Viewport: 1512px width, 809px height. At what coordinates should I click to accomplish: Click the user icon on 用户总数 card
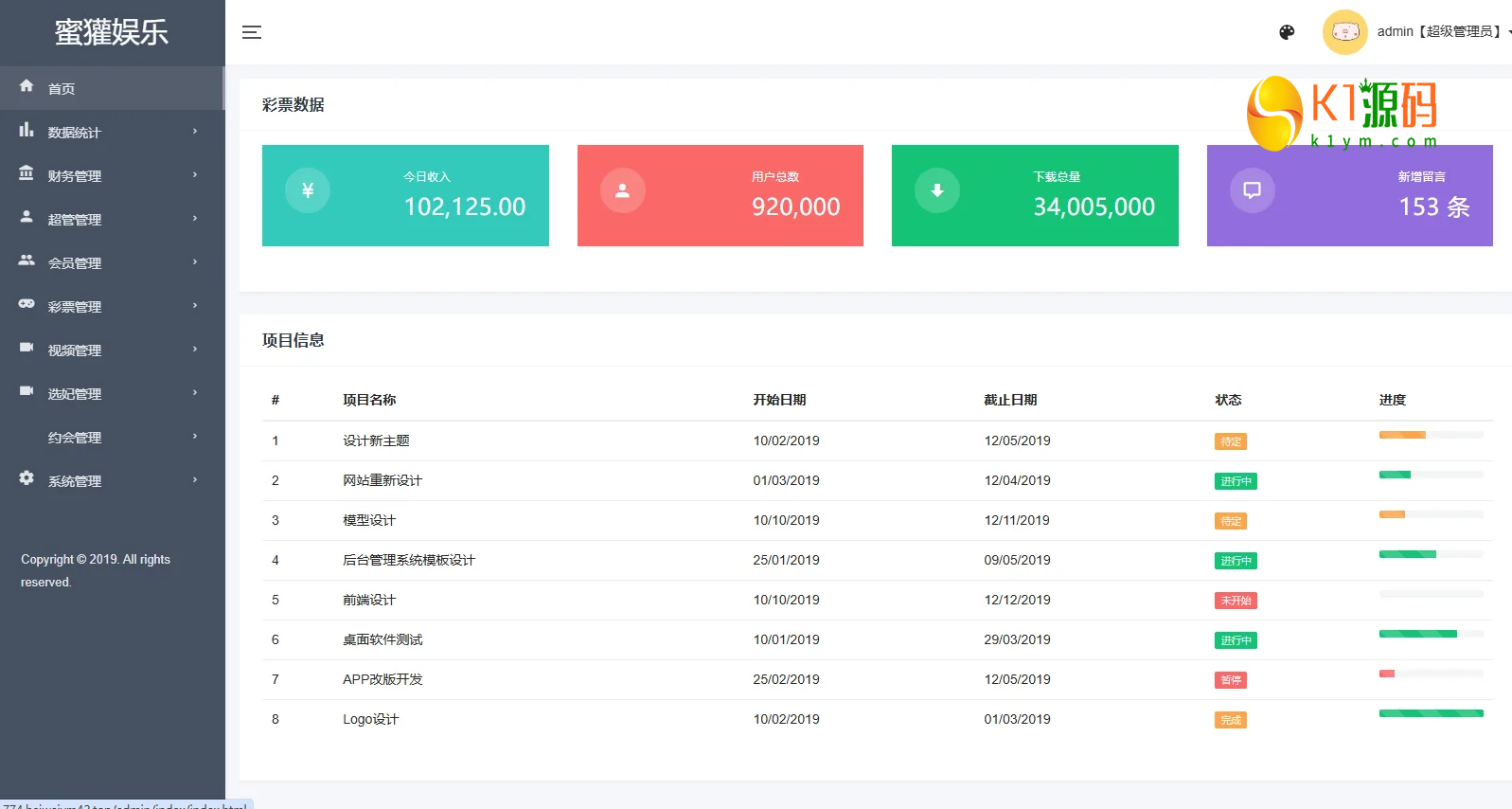623,190
